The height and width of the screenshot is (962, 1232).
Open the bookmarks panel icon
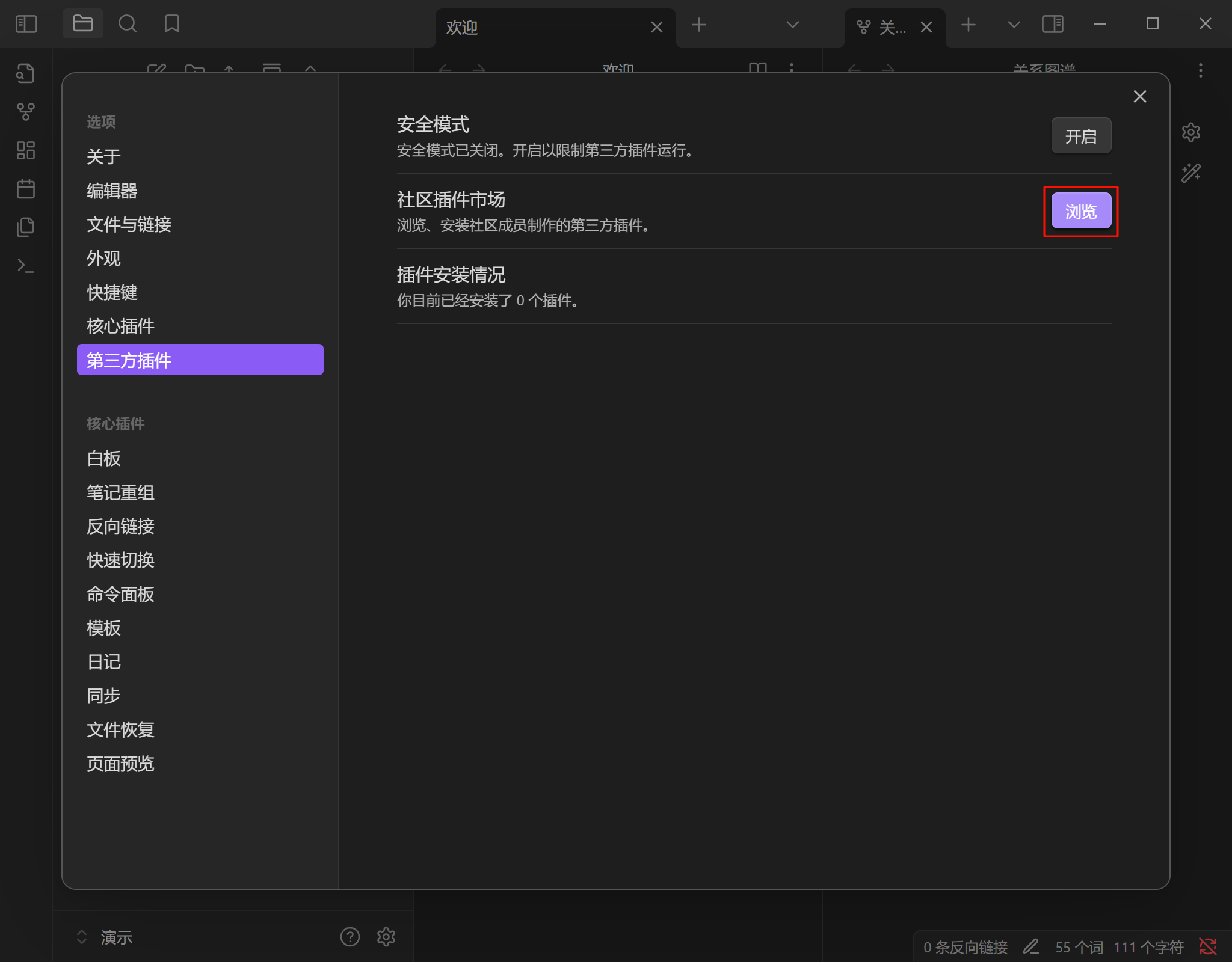(x=172, y=24)
